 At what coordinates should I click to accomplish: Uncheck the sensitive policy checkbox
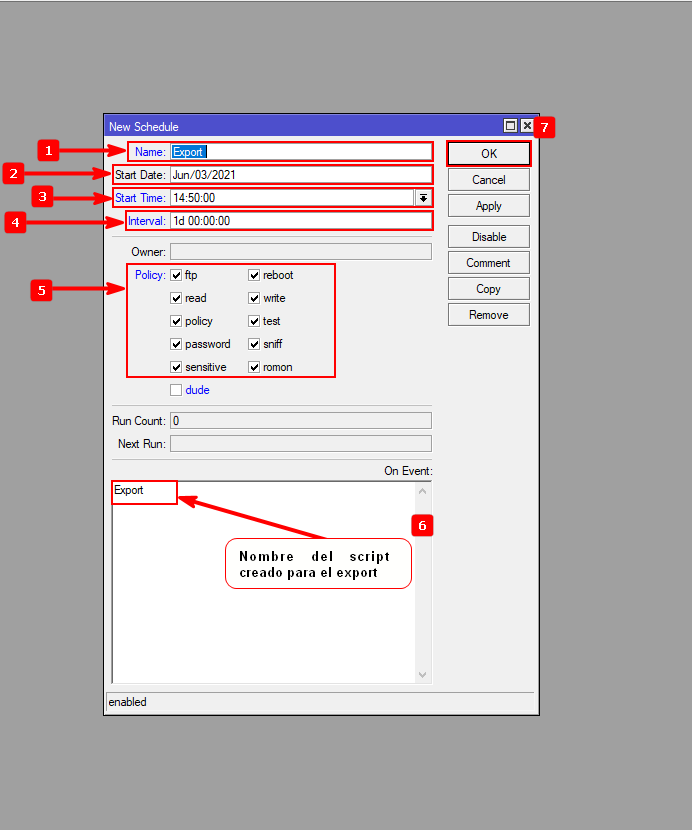(176, 367)
